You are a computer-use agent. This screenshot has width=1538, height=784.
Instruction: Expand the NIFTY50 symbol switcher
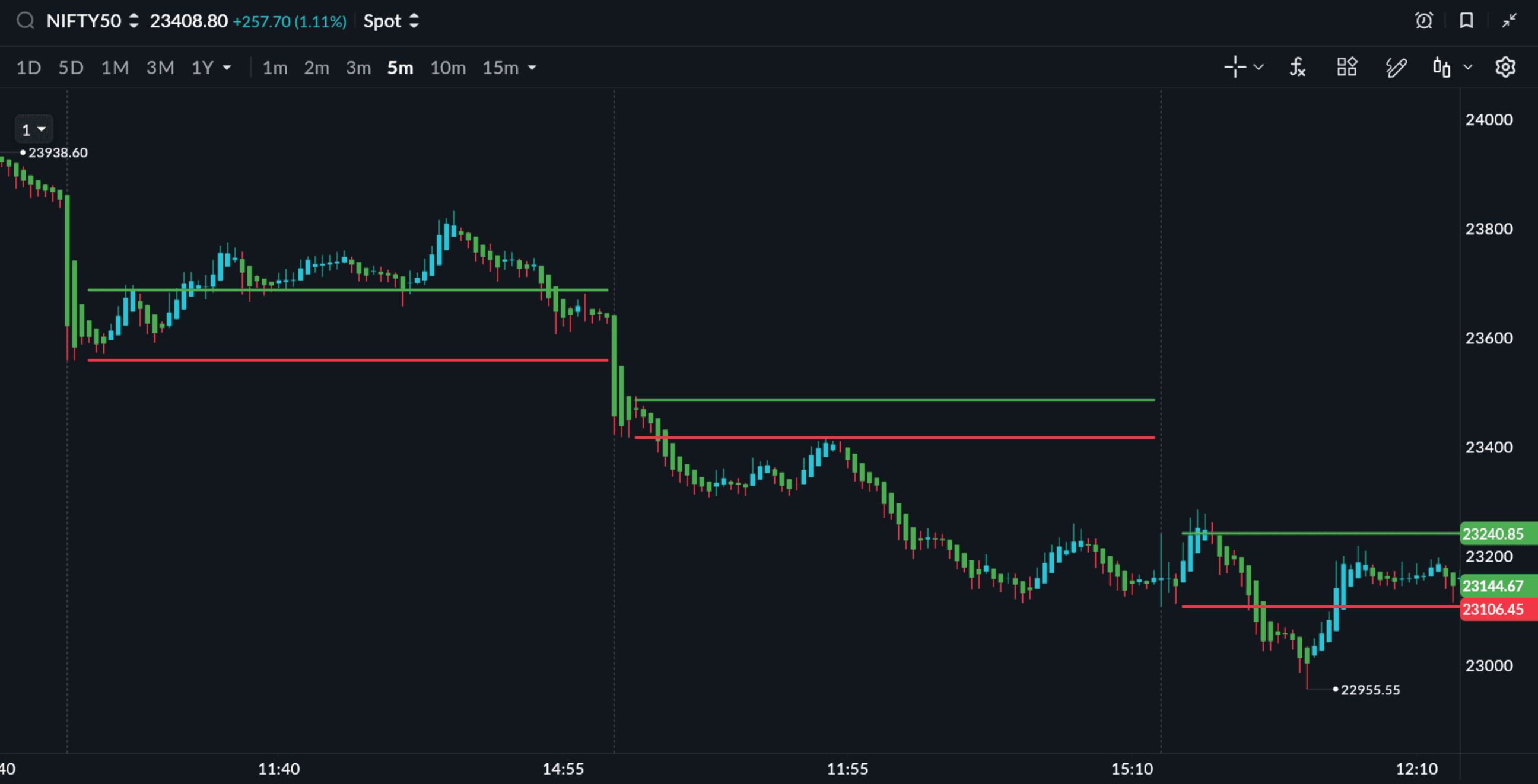point(134,21)
